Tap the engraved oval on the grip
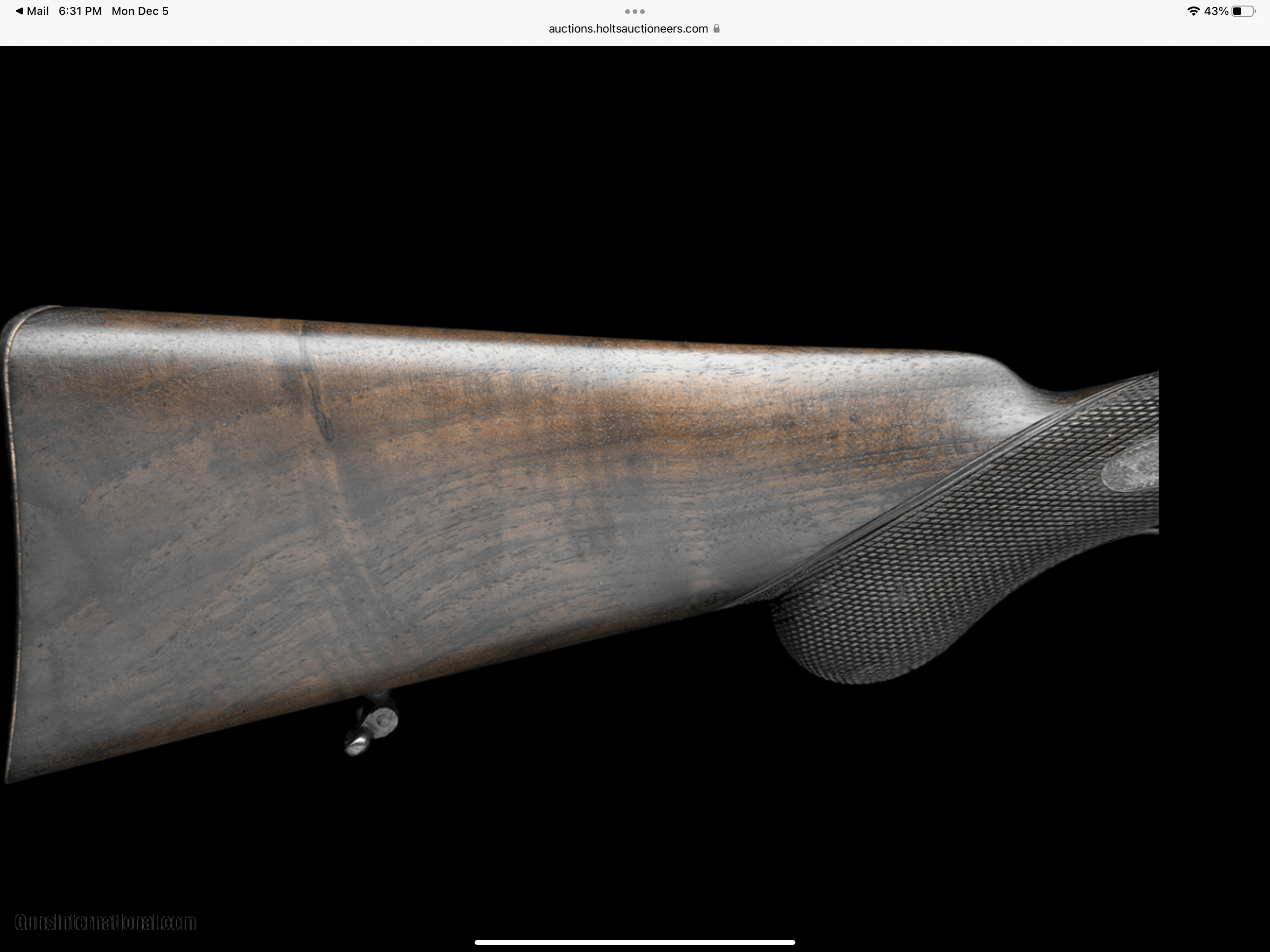 [1130, 469]
